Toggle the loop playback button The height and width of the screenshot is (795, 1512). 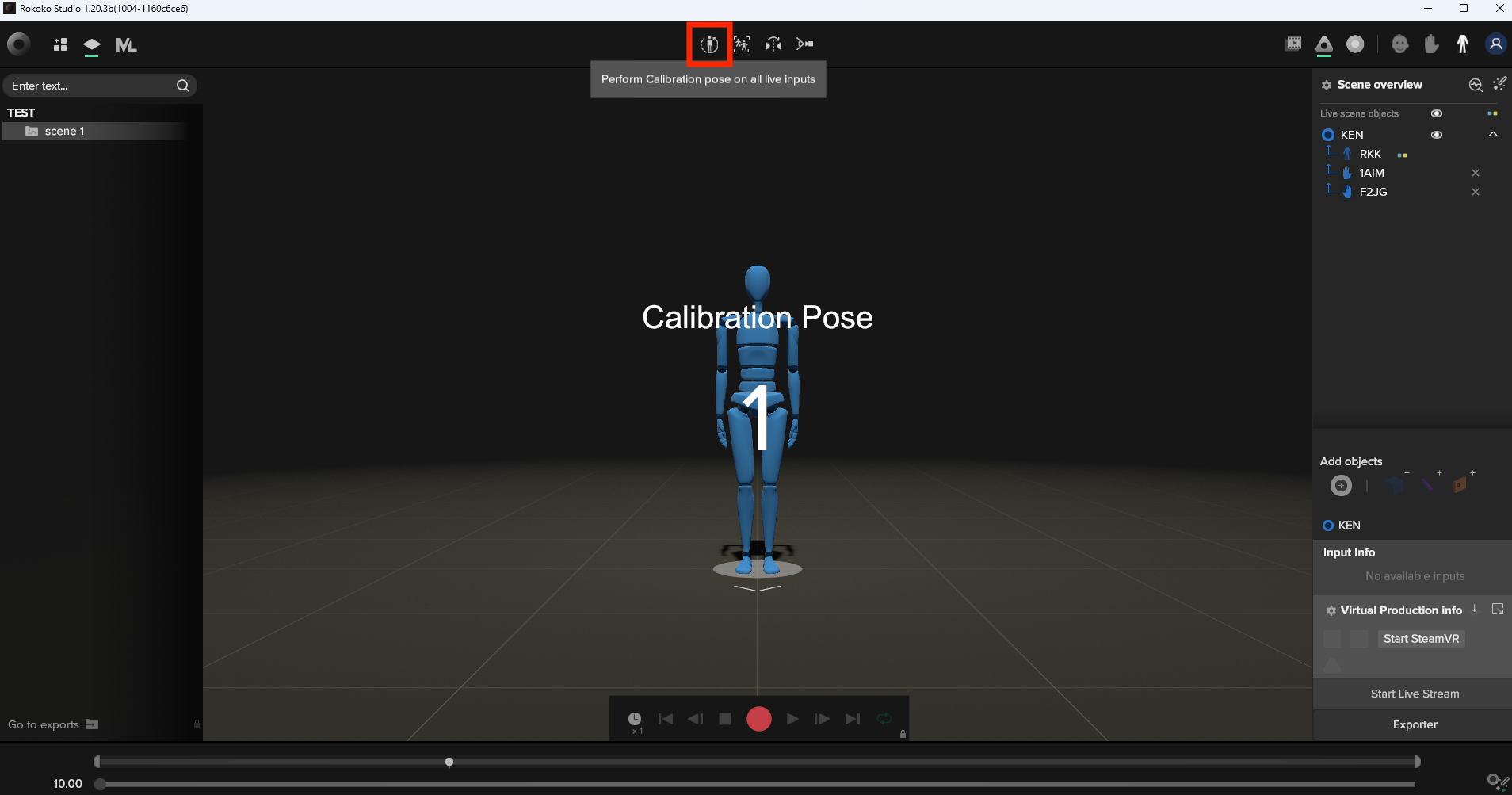pos(884,719)
